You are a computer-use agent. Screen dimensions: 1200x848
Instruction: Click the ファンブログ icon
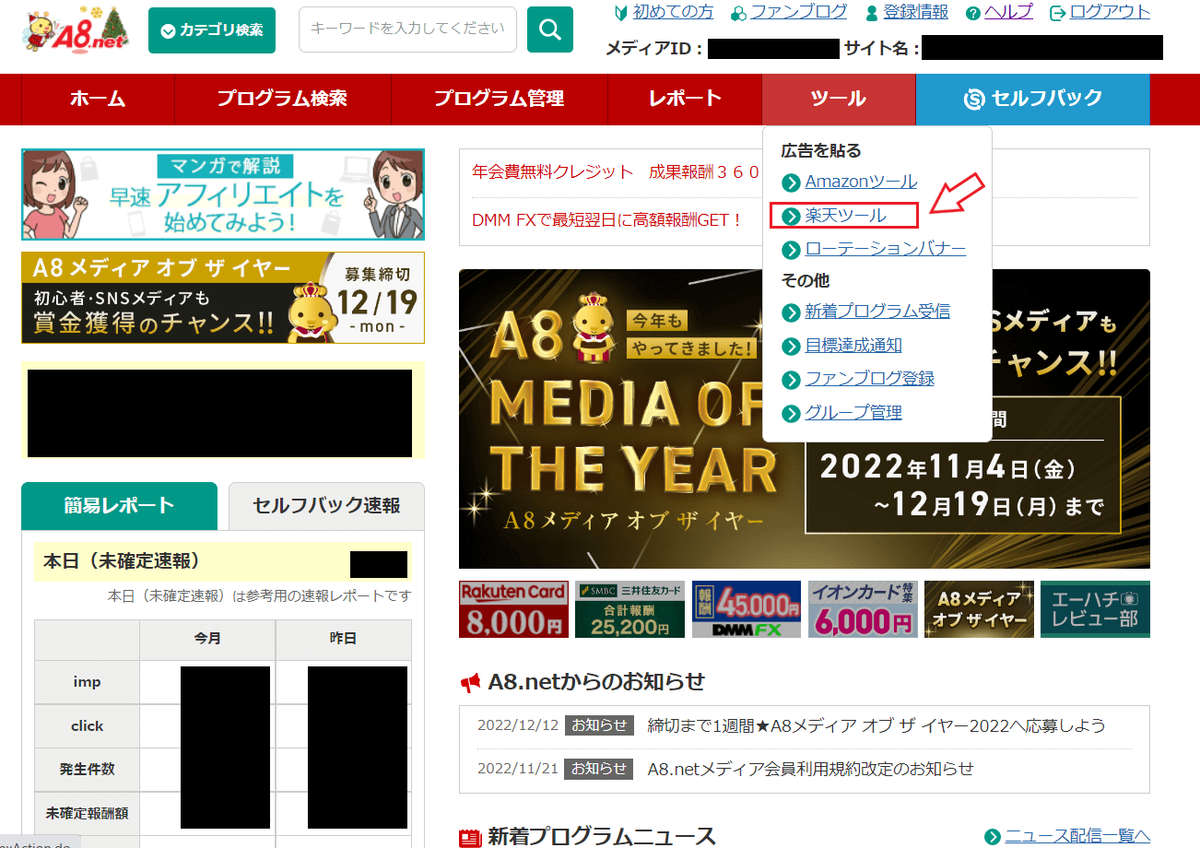coord(738,14)
